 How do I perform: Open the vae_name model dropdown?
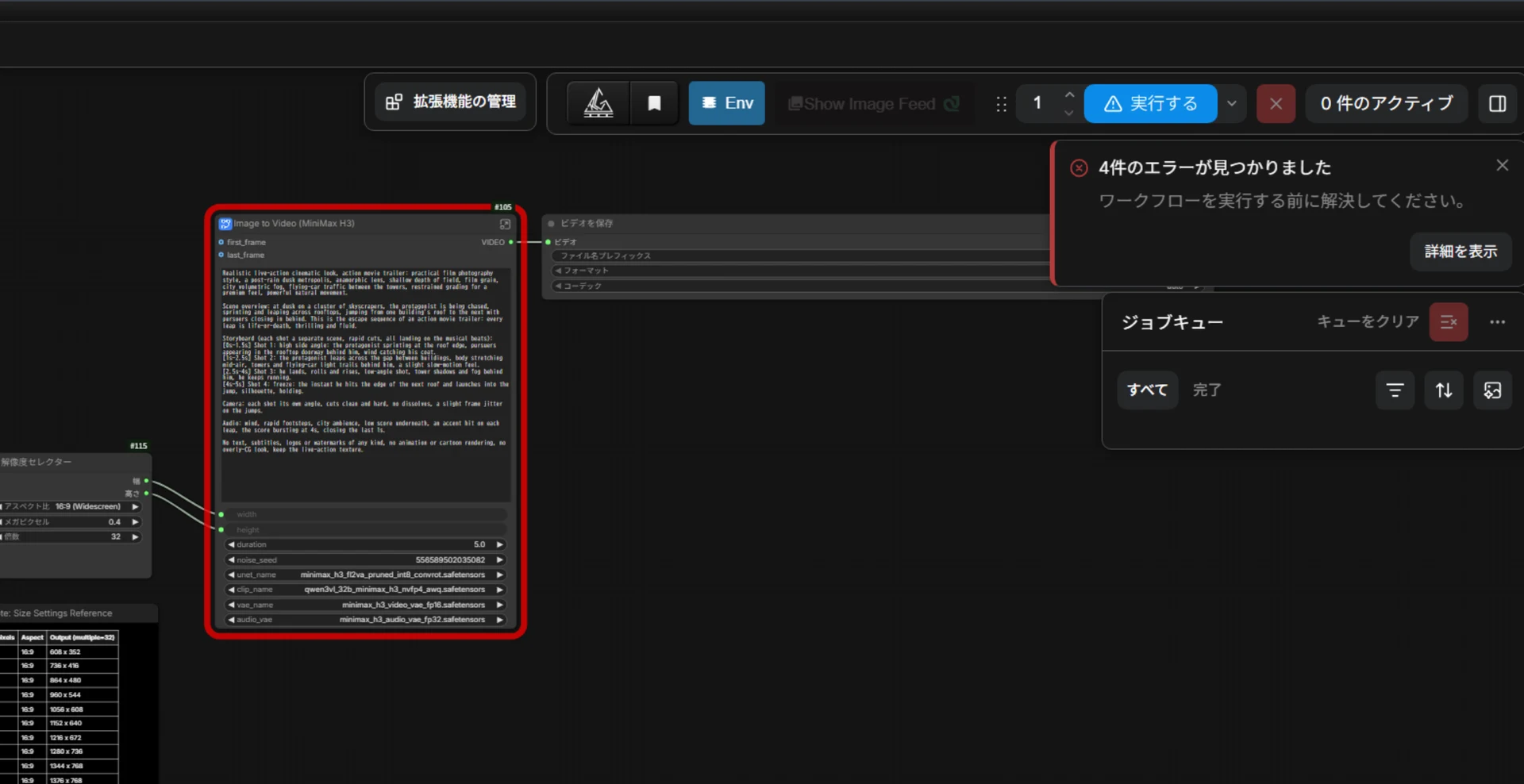[366, 605]
